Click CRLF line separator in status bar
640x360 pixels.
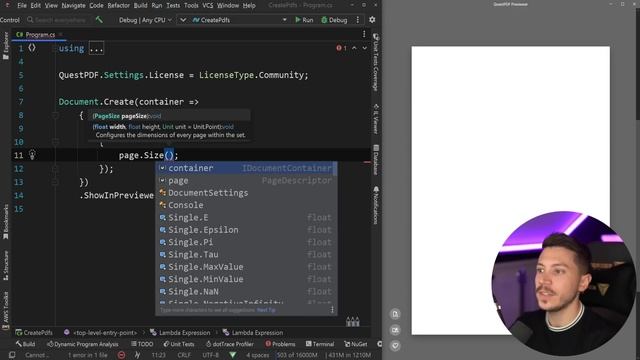pos(184,355)
